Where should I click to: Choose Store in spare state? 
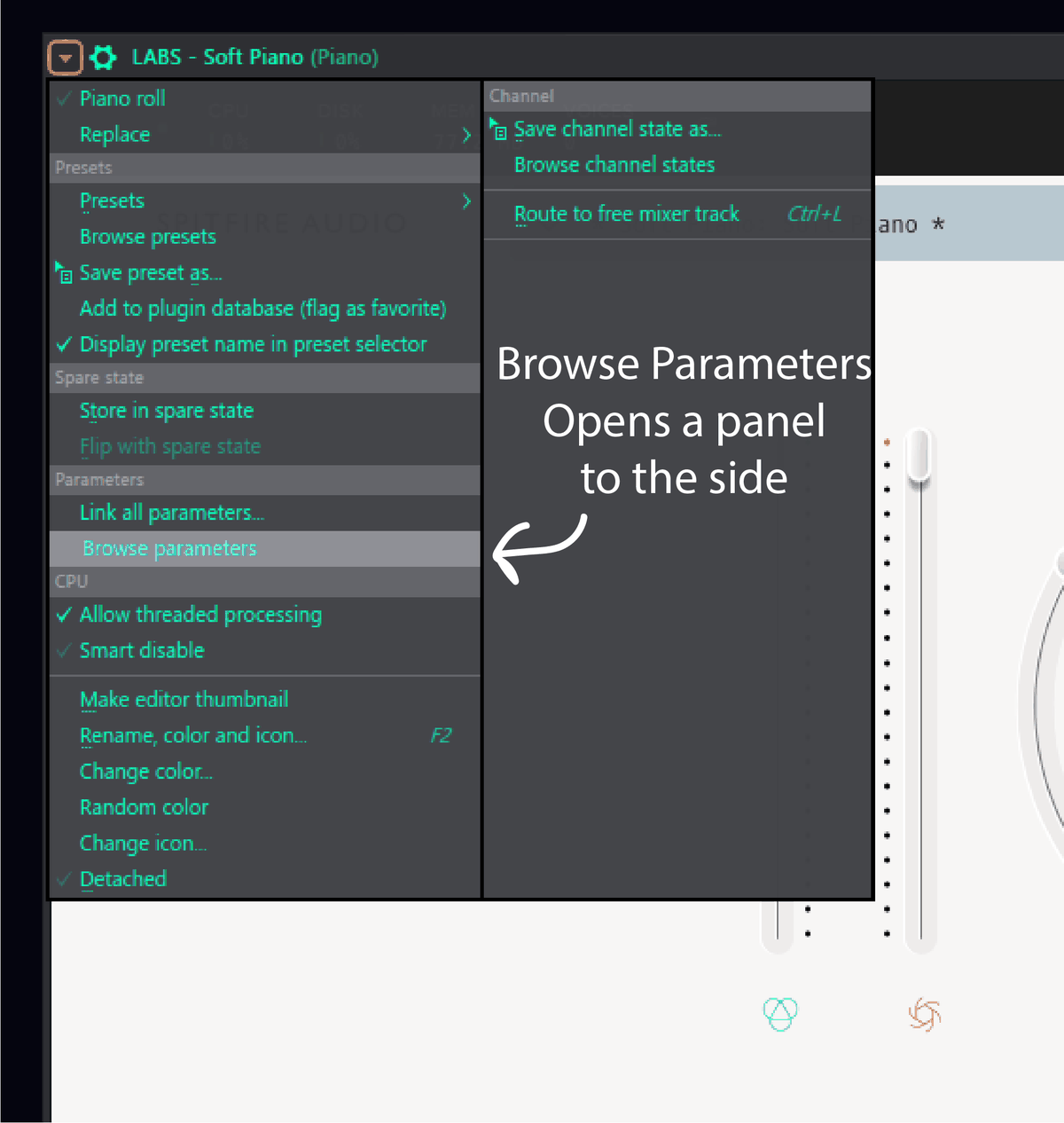[264, 412]
